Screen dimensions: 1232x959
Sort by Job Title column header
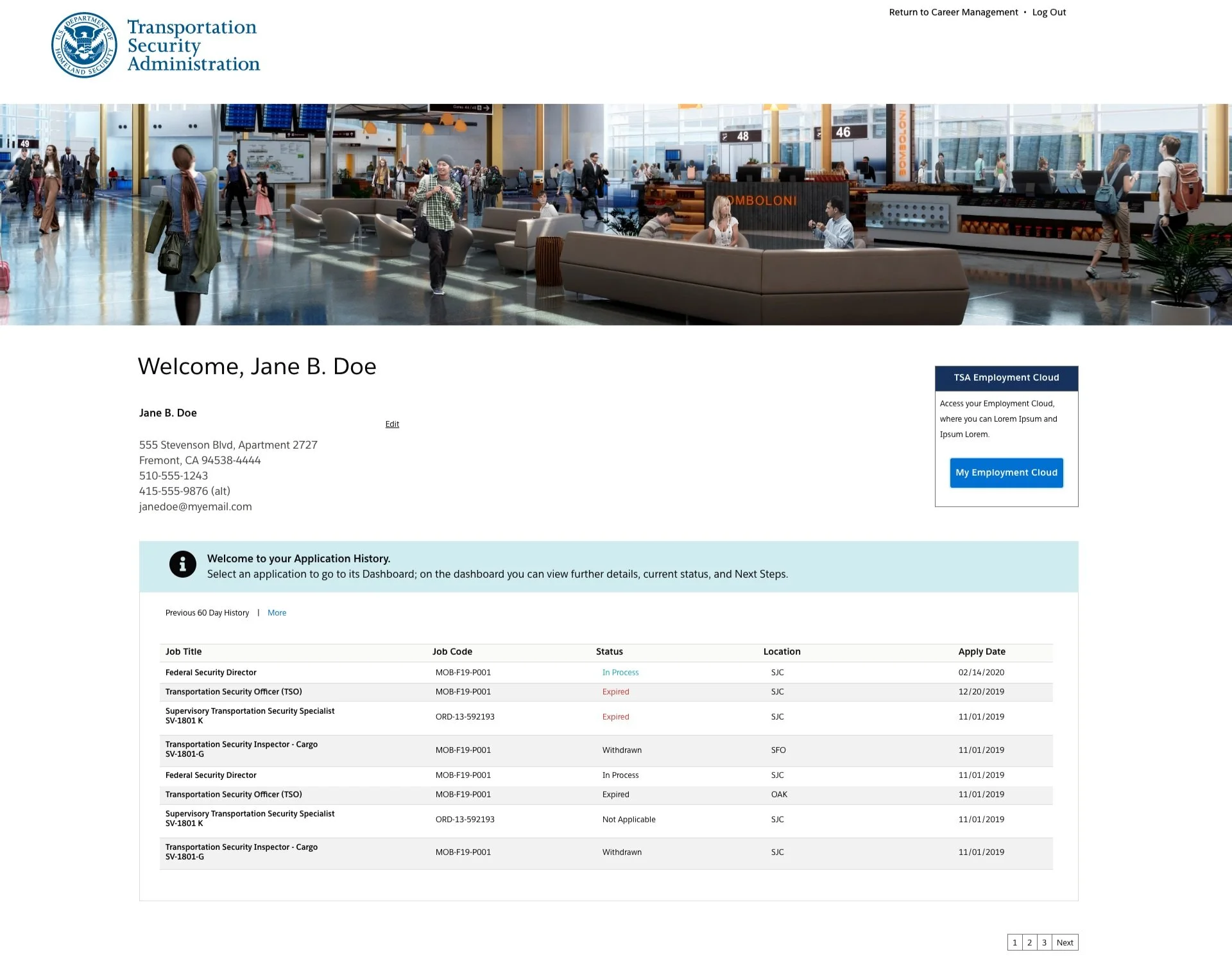(x=184, y=652)
